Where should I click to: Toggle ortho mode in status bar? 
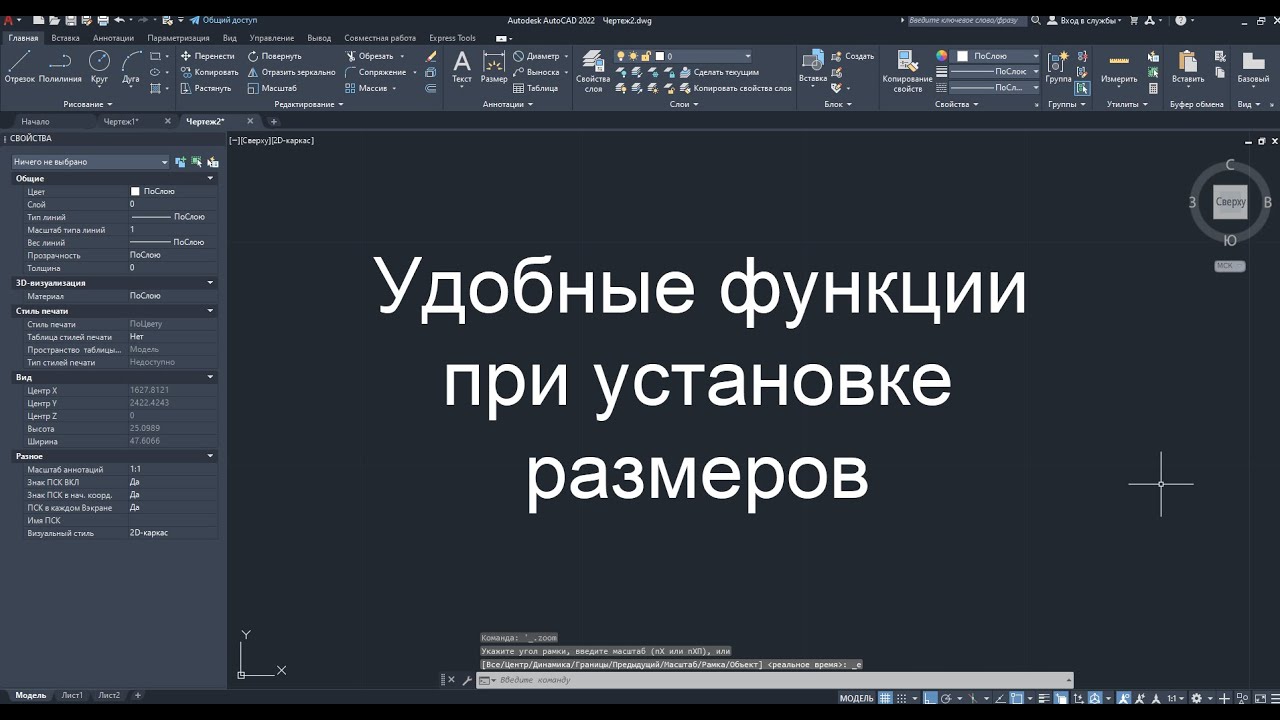coord(930,698)
